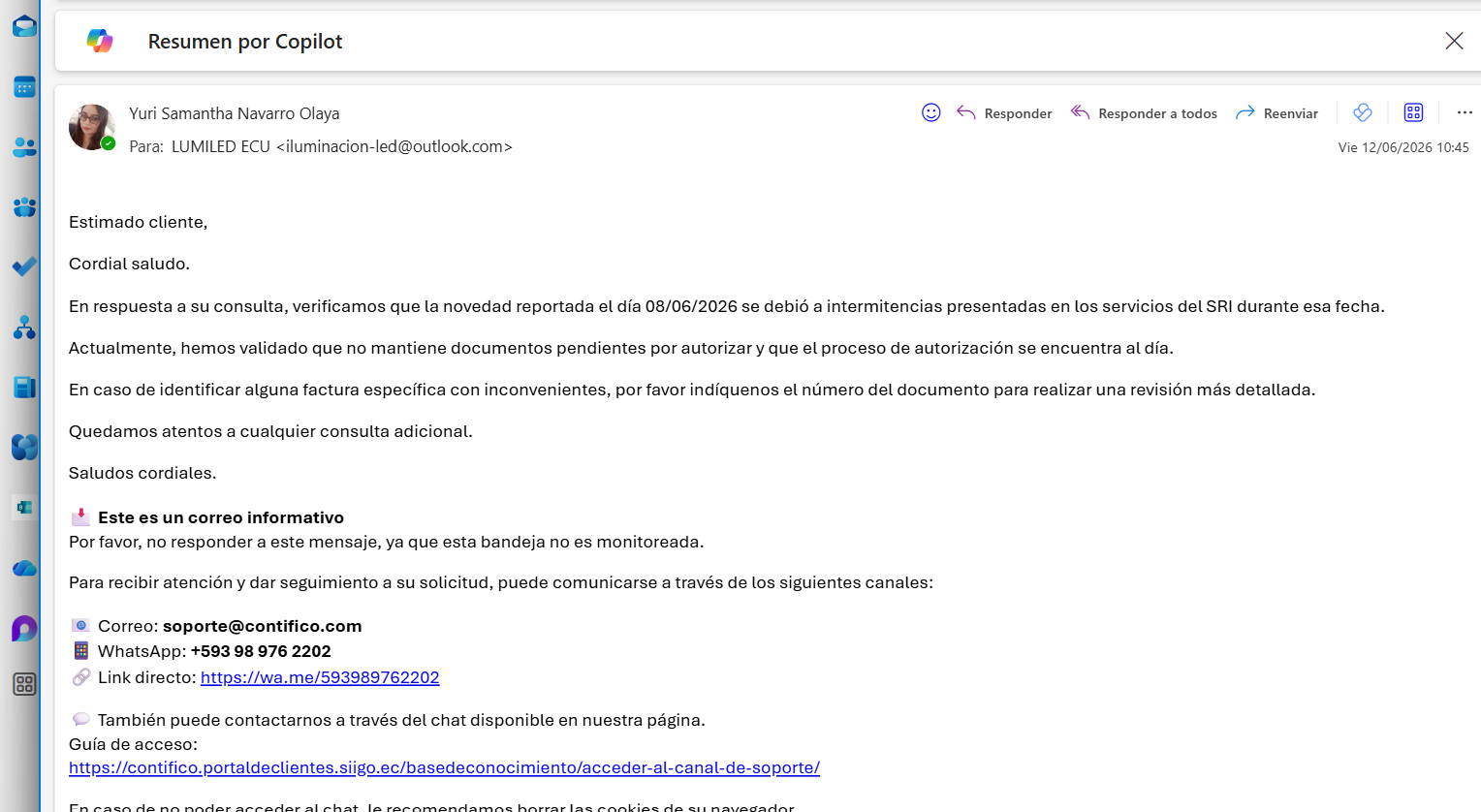
Task: Click message date Vie 12/06/2026 10:45
Action: [1403, 147]
